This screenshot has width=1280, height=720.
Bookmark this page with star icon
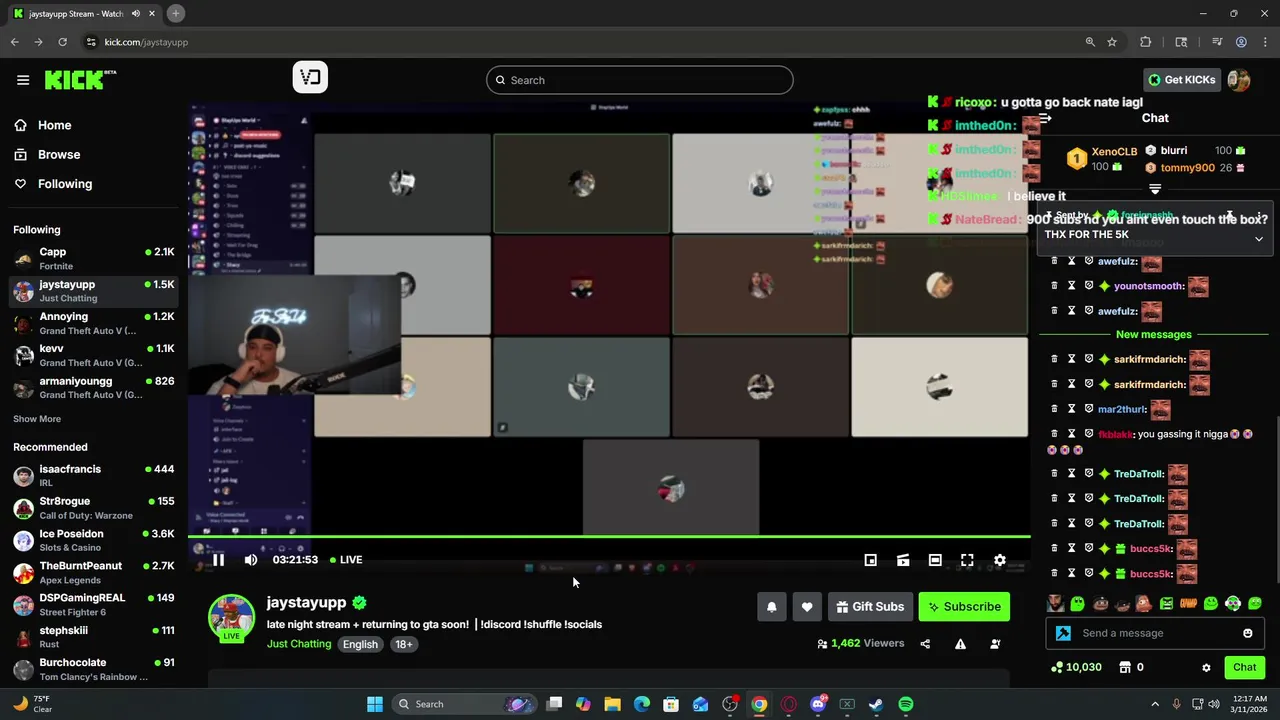[x=1112, y=42]
